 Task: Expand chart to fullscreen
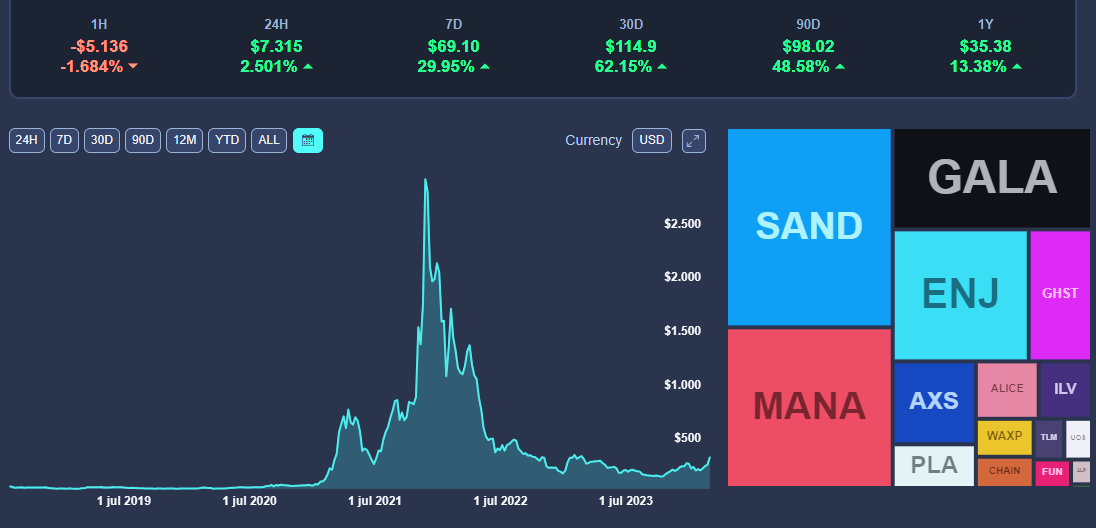(693, 141)
